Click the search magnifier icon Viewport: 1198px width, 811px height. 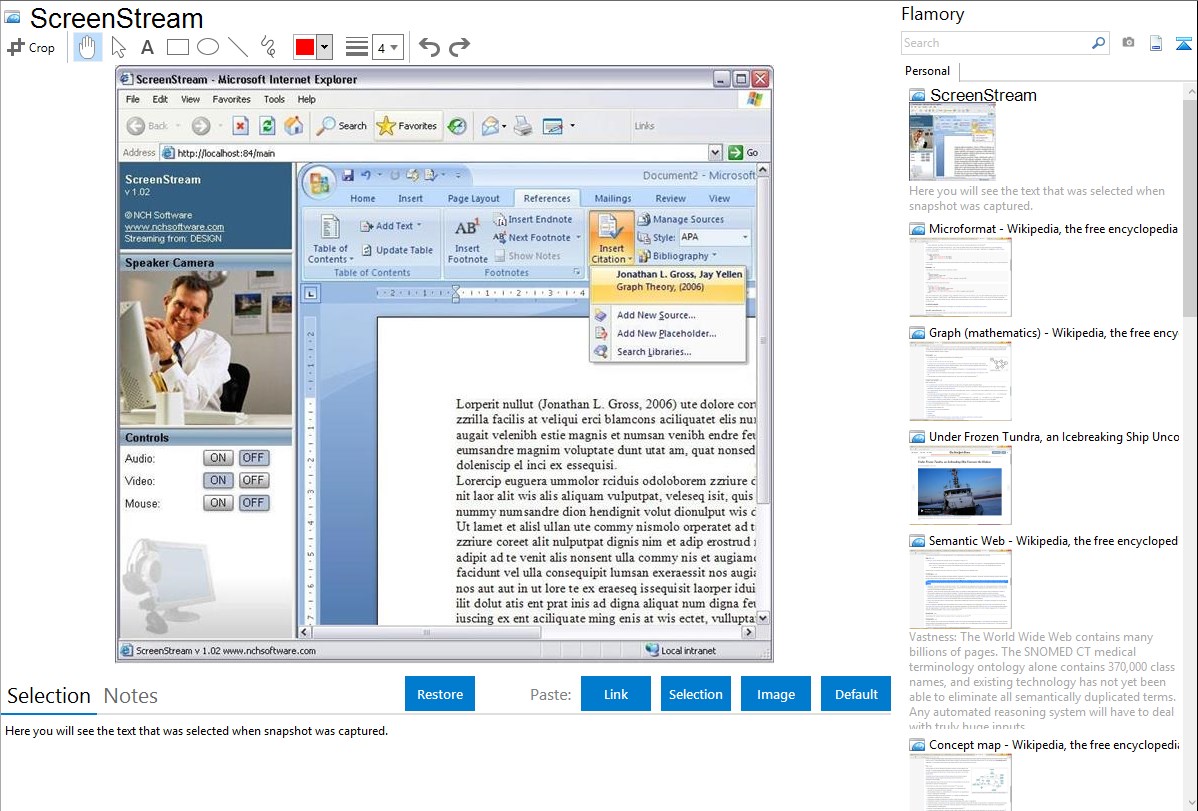point(1099,43)
